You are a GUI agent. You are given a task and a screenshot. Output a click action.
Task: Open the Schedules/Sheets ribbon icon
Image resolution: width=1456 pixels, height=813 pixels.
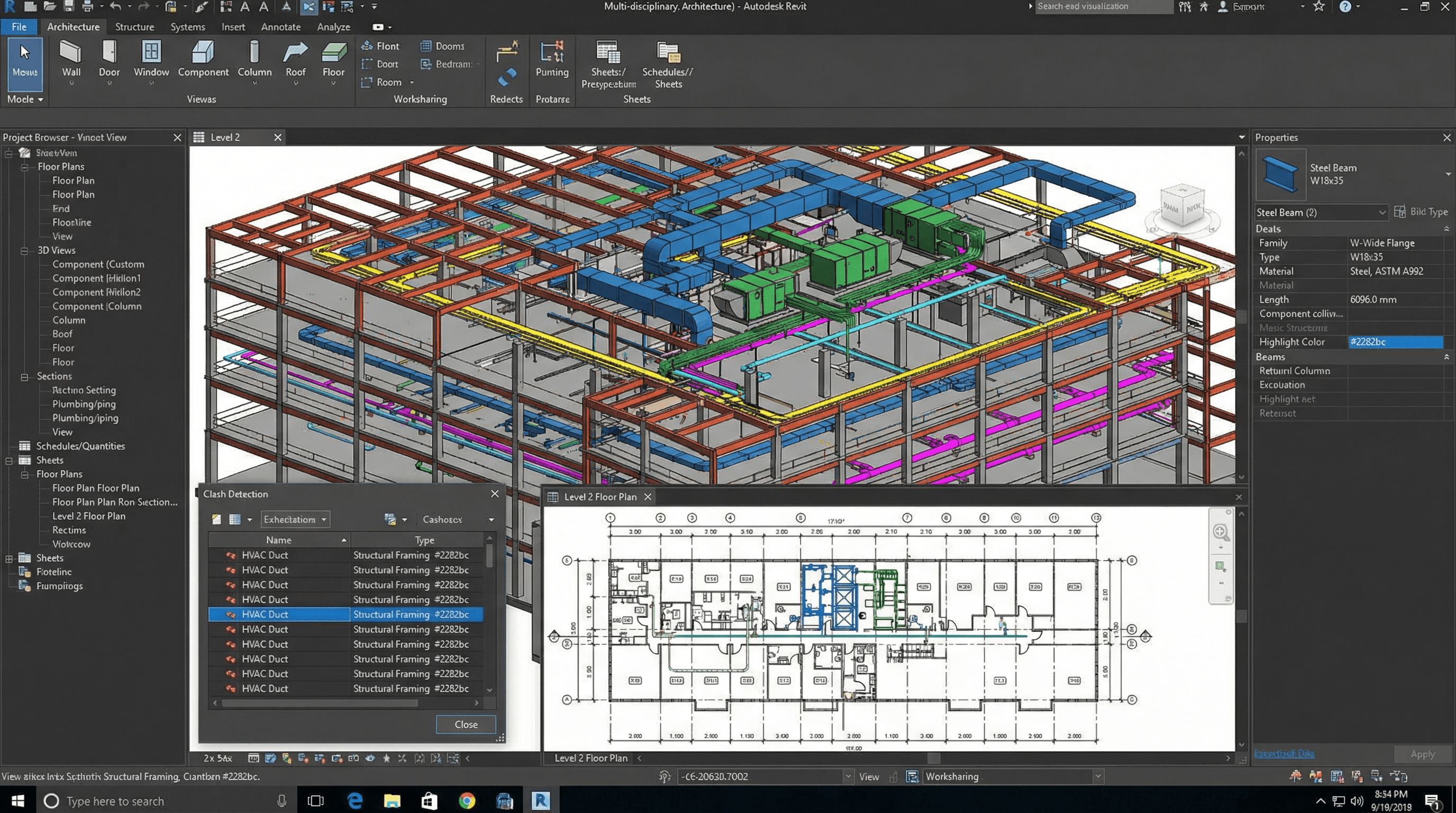[668, 52]
